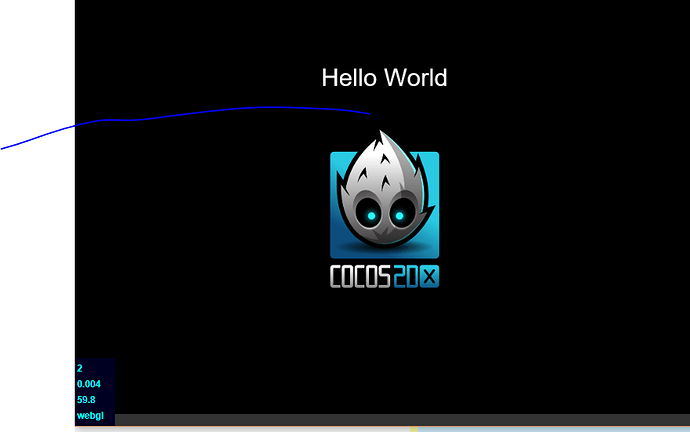
Task: Click the 59.8 FPS readout
Action: point(86,400)
